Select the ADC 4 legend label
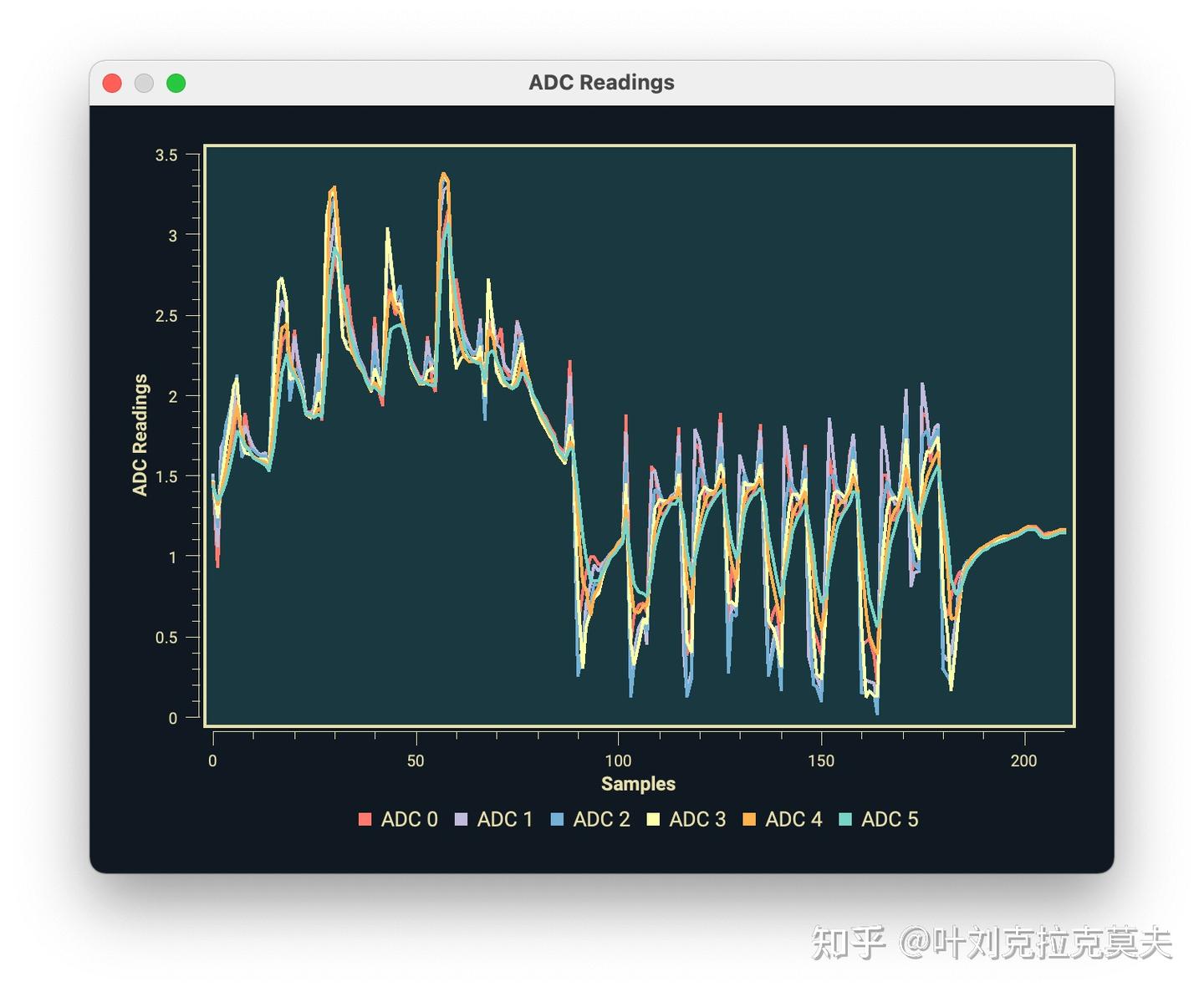The height and width of the screenshot is (992, 1204). click(793, 819)
